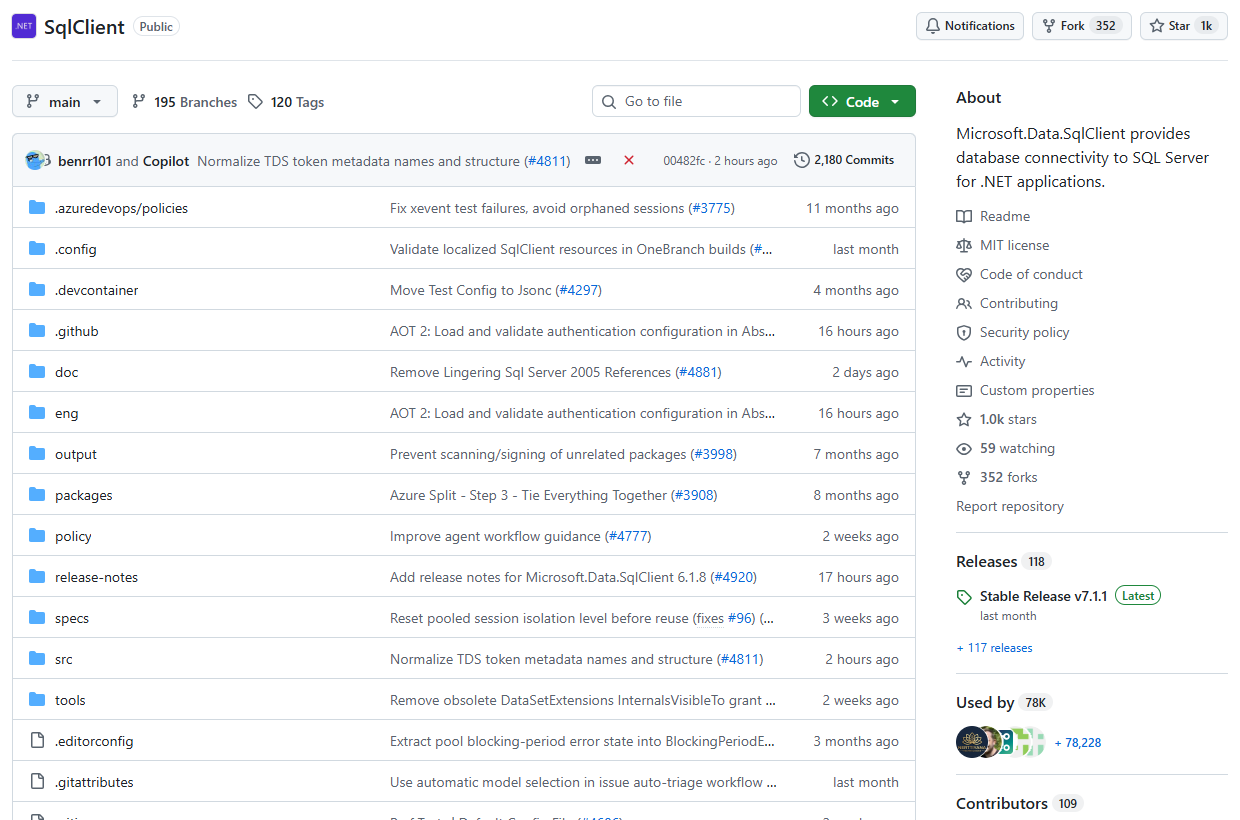1240x820 pixels.
Task: Open commit hash 00482fc link
Action: (x=684, y=161)
